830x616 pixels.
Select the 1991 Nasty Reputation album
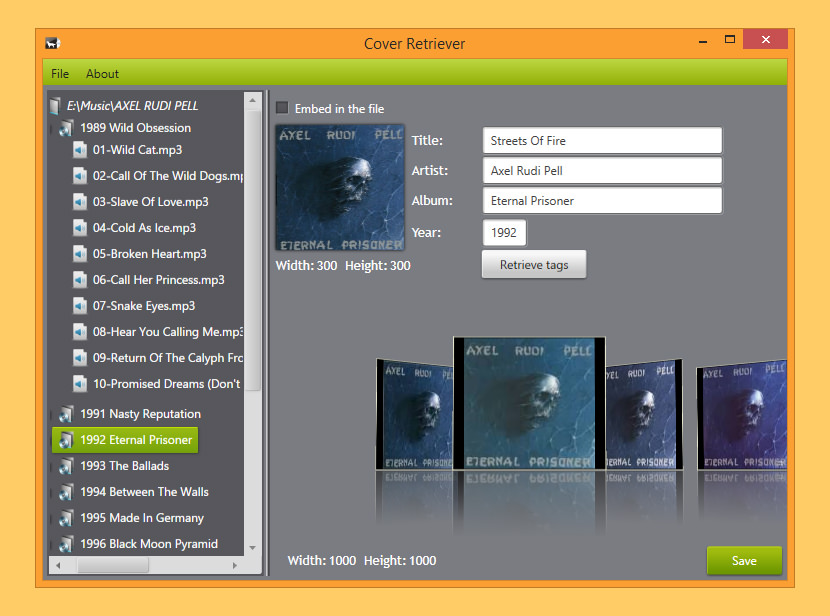click(140, 414)
